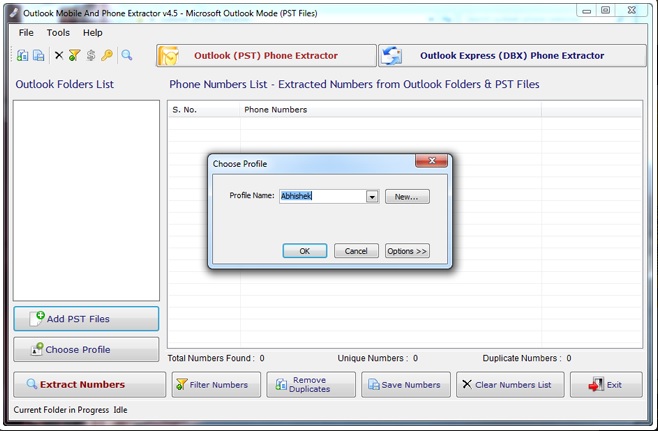Click the Outlook Folders List heading
This screenshot has height=431, width=658.
coord(65,84)
